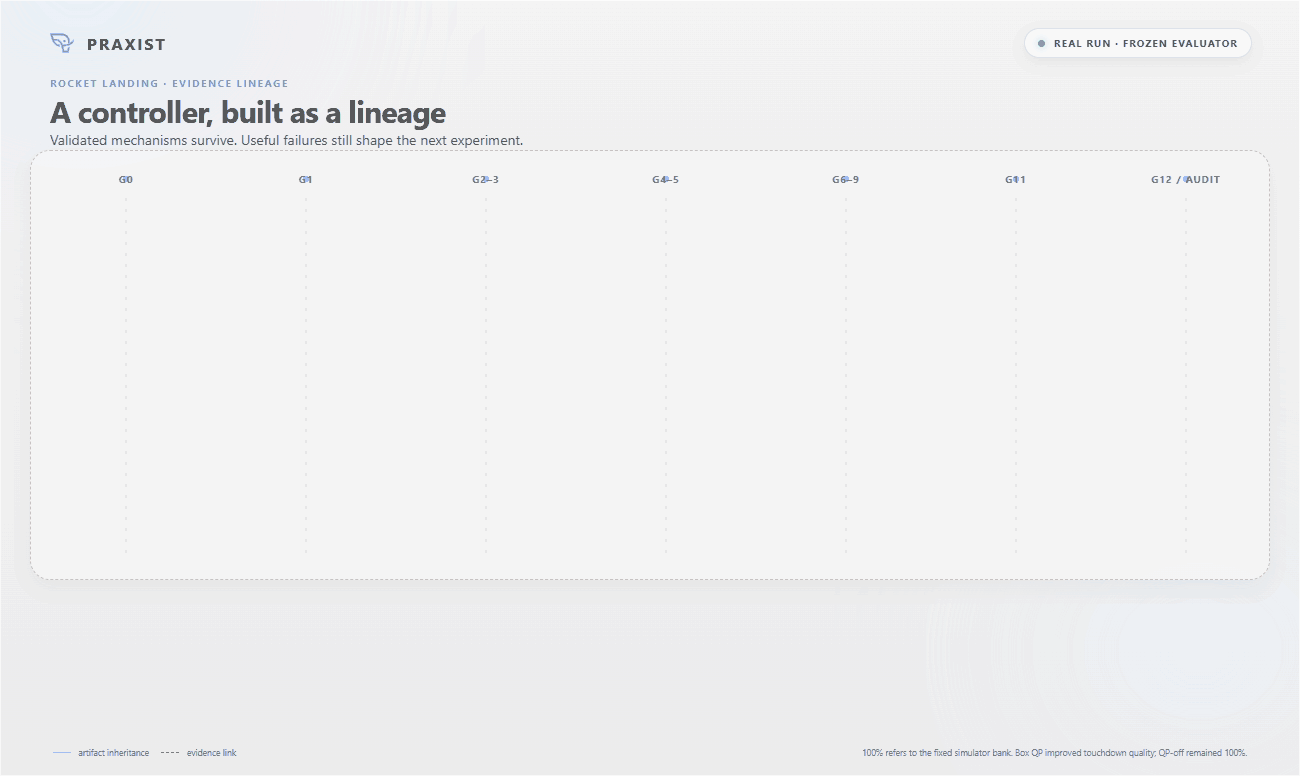Click the fixed simulator bank footnote
The image size is (1300, 776).
click(x=1055, y=753)
